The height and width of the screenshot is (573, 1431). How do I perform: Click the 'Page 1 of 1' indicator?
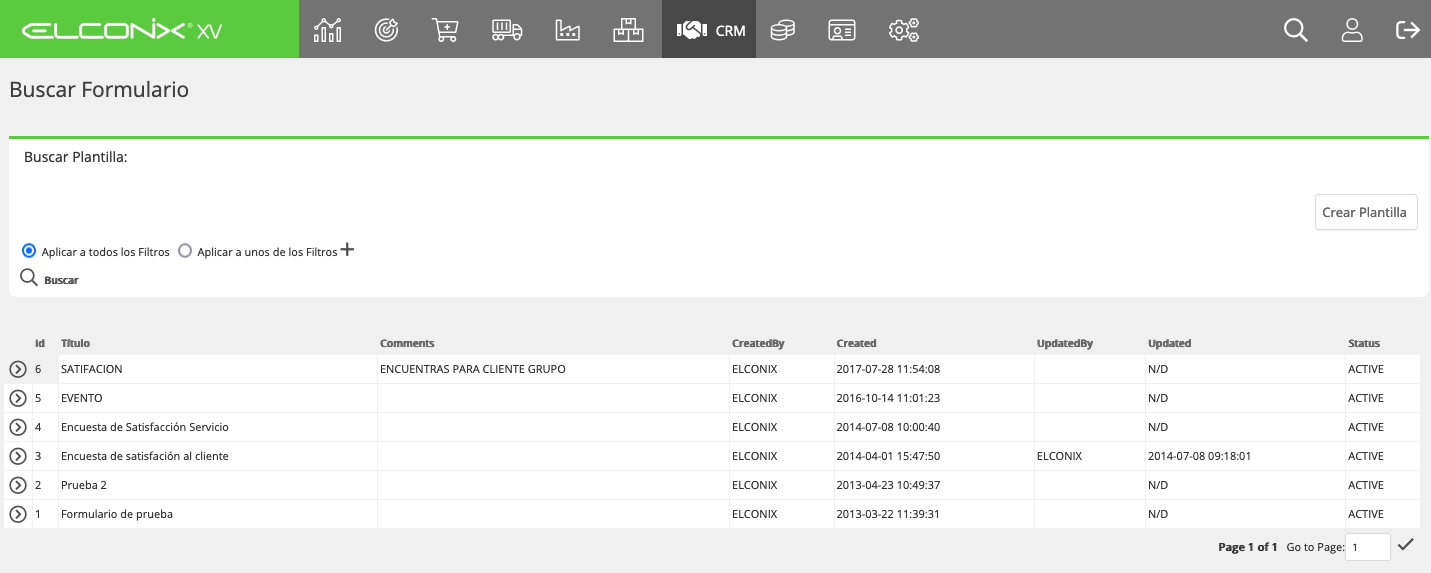(1248, 547)
